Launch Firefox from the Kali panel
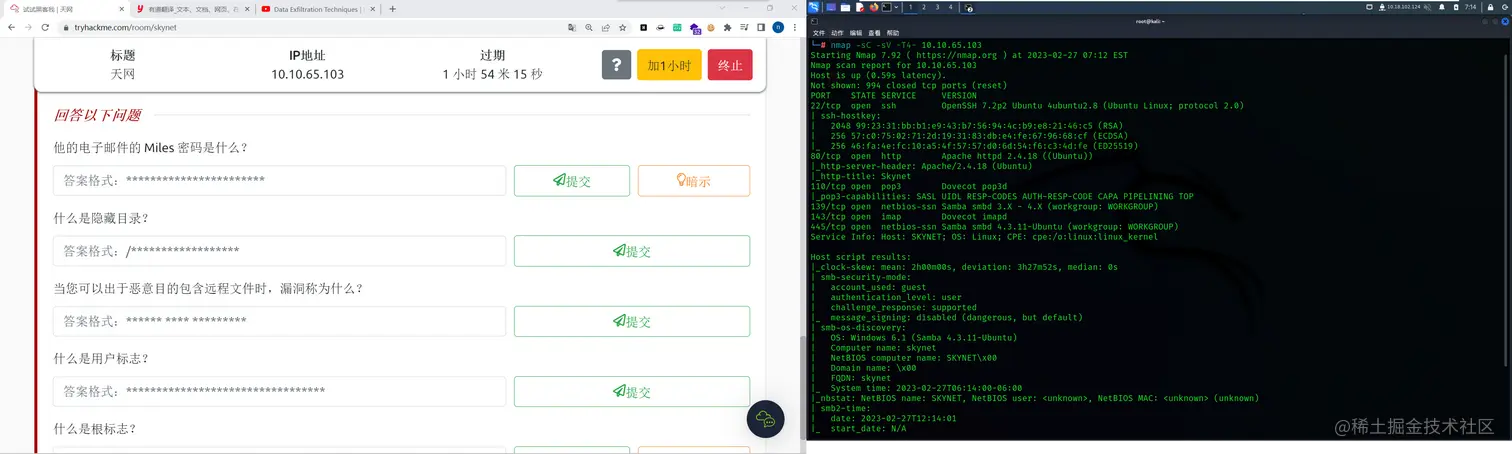 (873, 7)
